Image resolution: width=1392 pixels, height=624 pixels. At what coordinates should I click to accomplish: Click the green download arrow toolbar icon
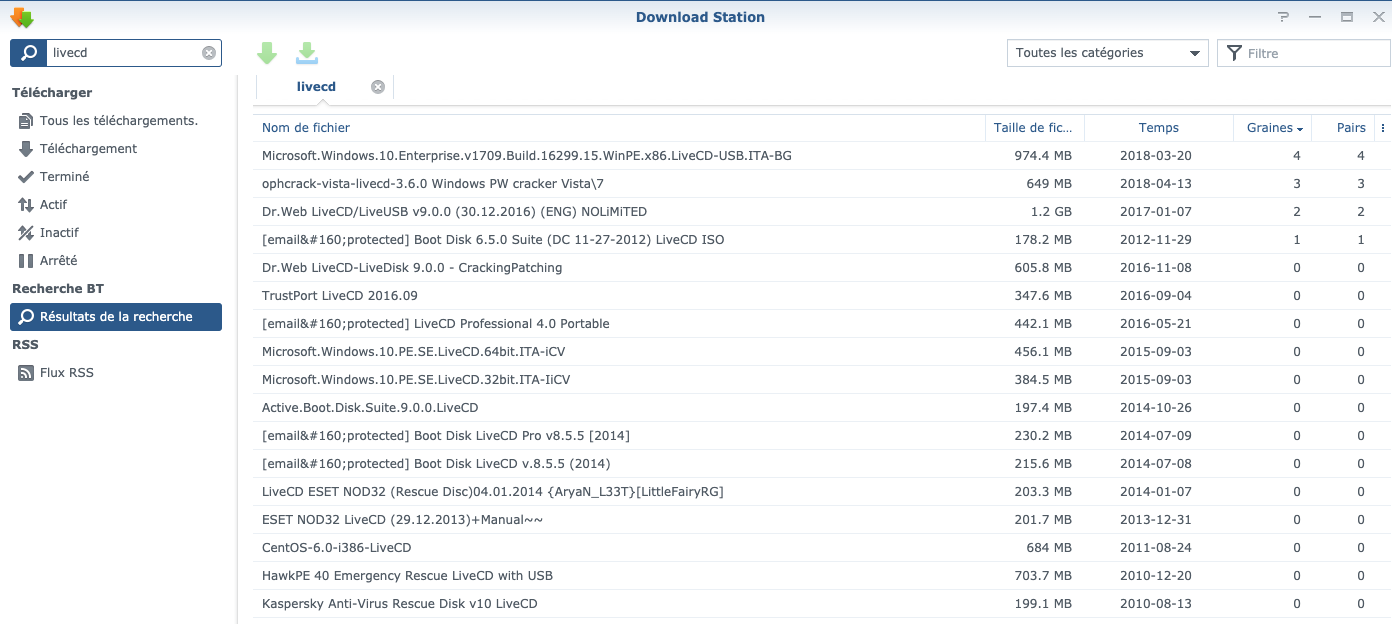click(267, 54)
